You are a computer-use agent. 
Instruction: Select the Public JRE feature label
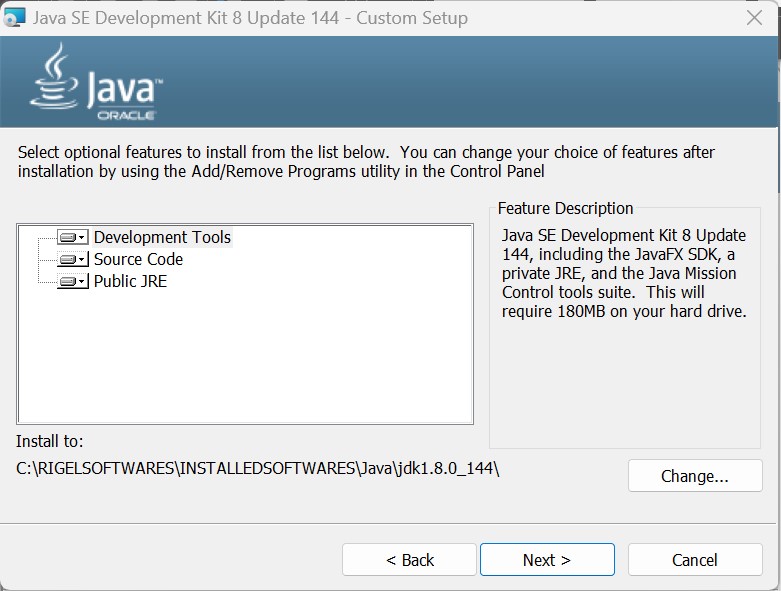click(x=130, y=282)
